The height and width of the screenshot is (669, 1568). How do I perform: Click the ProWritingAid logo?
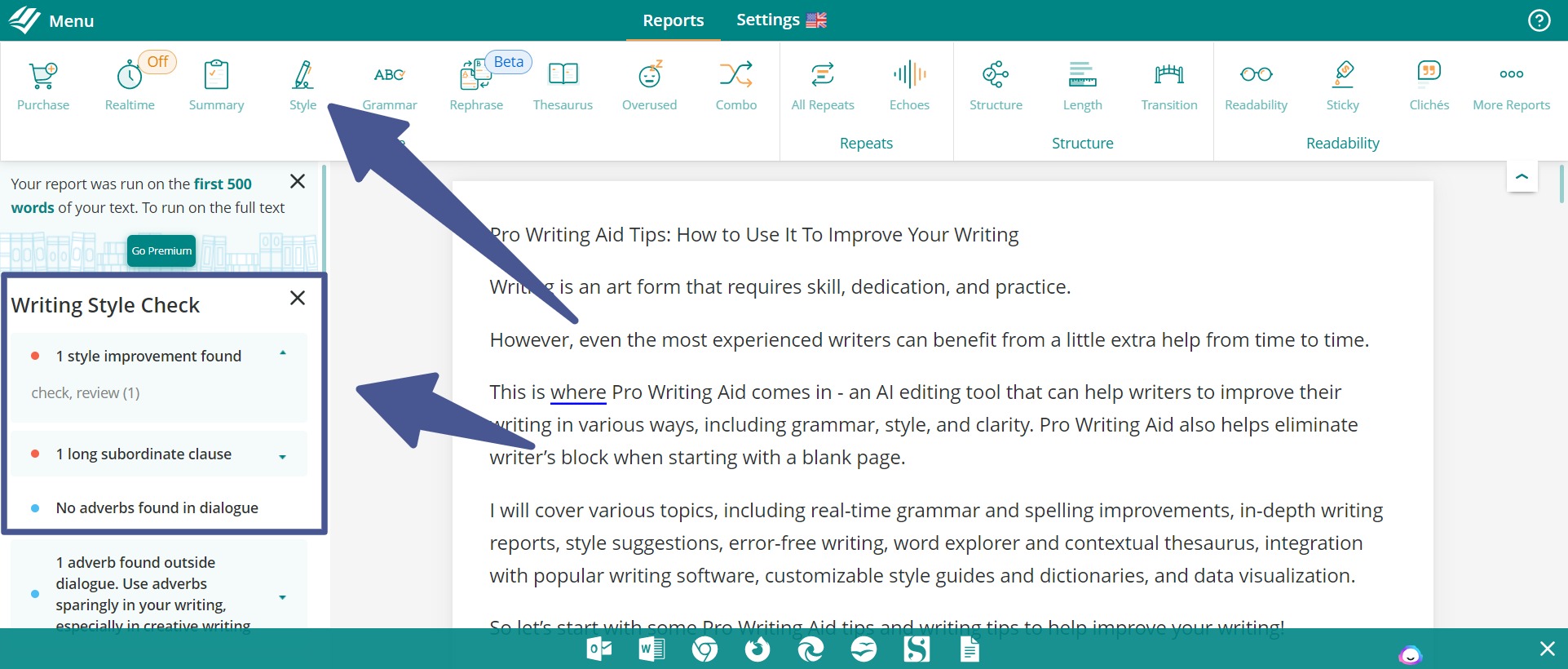point(24,20)
